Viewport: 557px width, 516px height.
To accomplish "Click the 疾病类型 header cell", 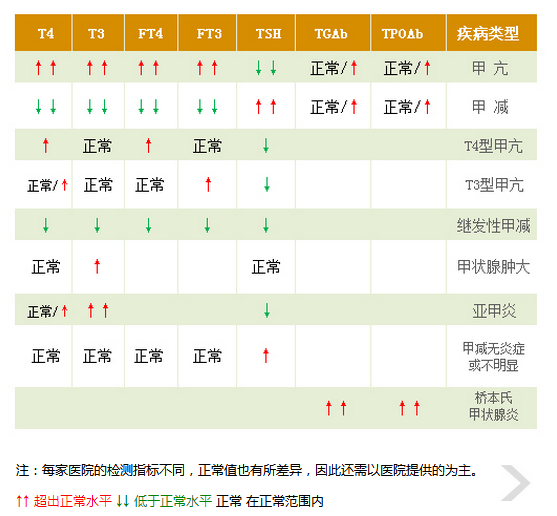I will coord(492,33).
